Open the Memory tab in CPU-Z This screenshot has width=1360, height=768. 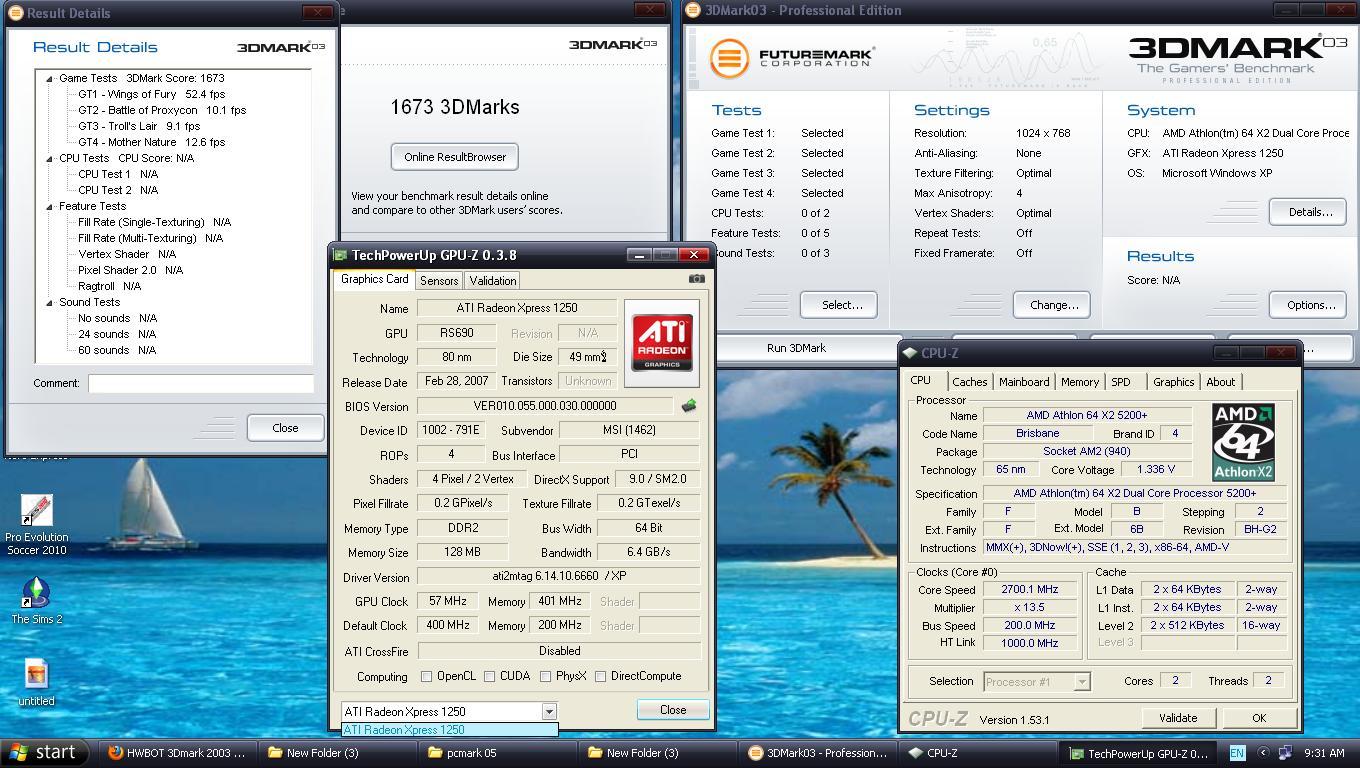[x=1080, y=382]
